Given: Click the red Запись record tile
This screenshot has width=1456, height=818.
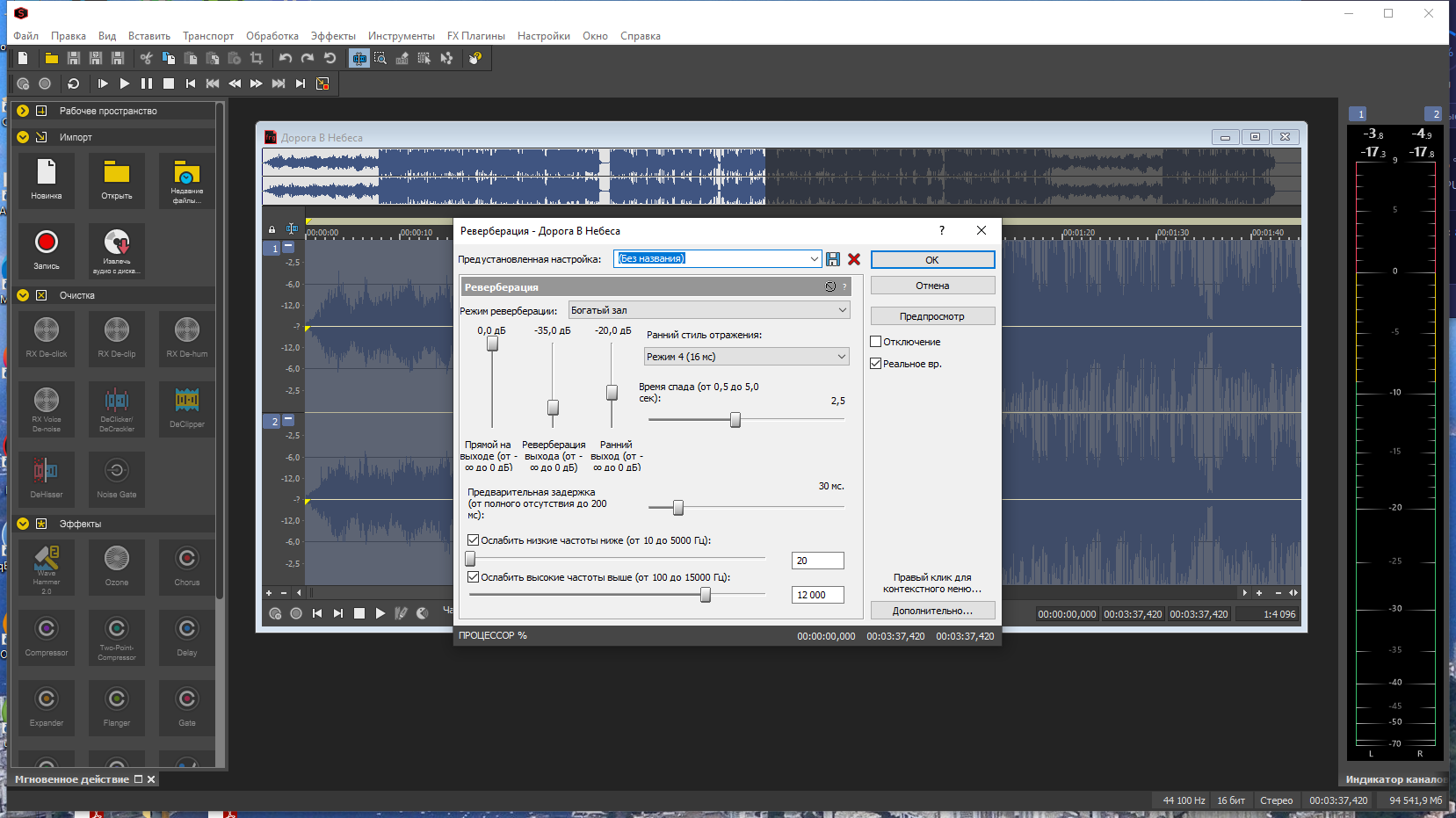Looking at the screenshot, I should (x=47, y=250).
